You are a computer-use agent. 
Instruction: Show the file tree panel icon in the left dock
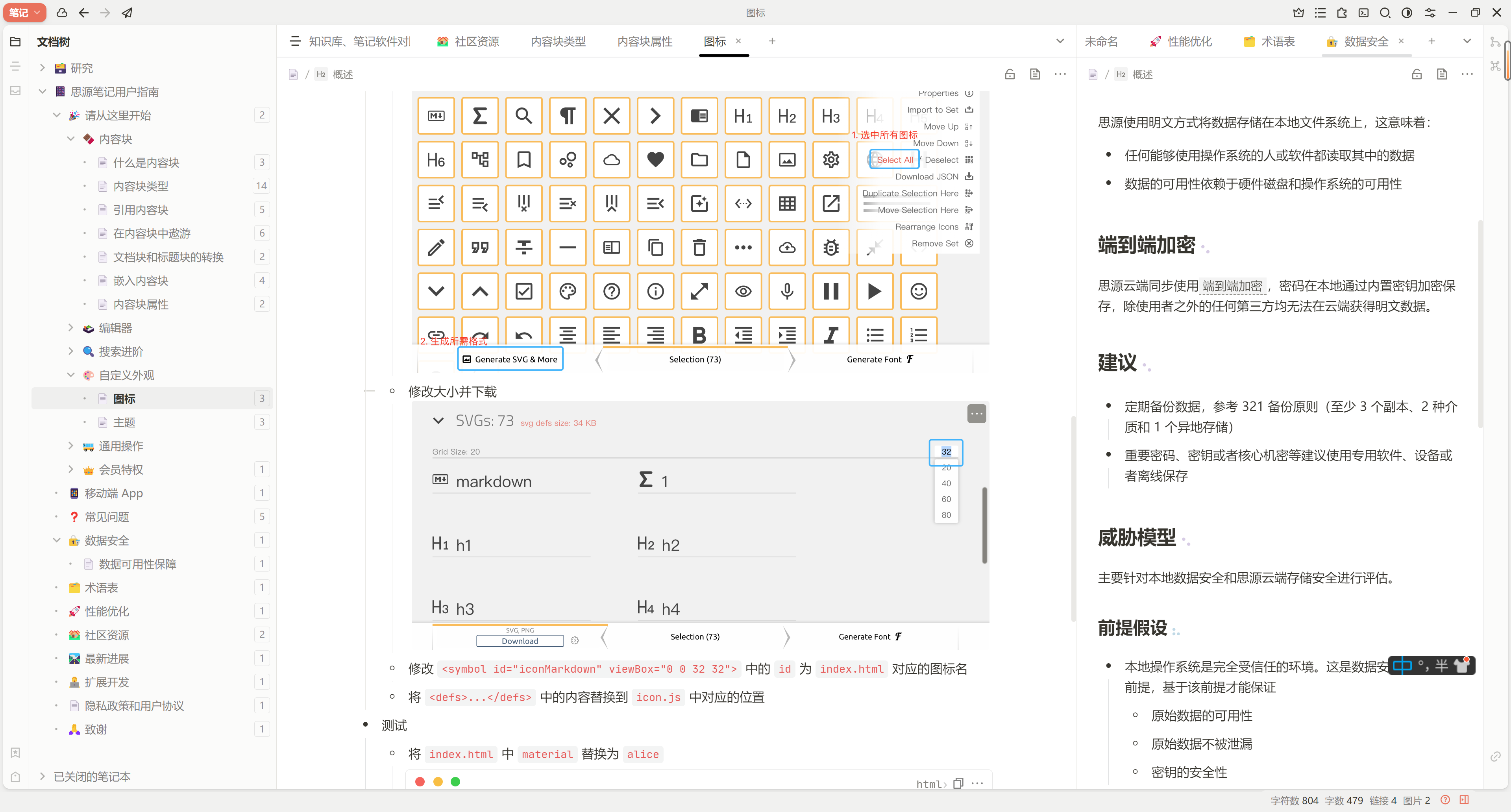tap(15, 42)
